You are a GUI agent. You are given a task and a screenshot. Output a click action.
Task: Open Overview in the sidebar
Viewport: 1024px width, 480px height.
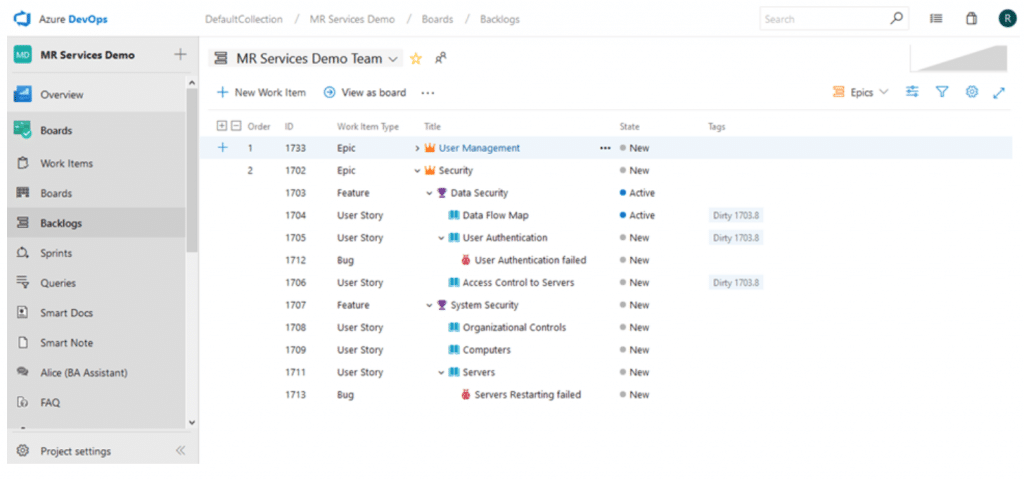[97, 95]
